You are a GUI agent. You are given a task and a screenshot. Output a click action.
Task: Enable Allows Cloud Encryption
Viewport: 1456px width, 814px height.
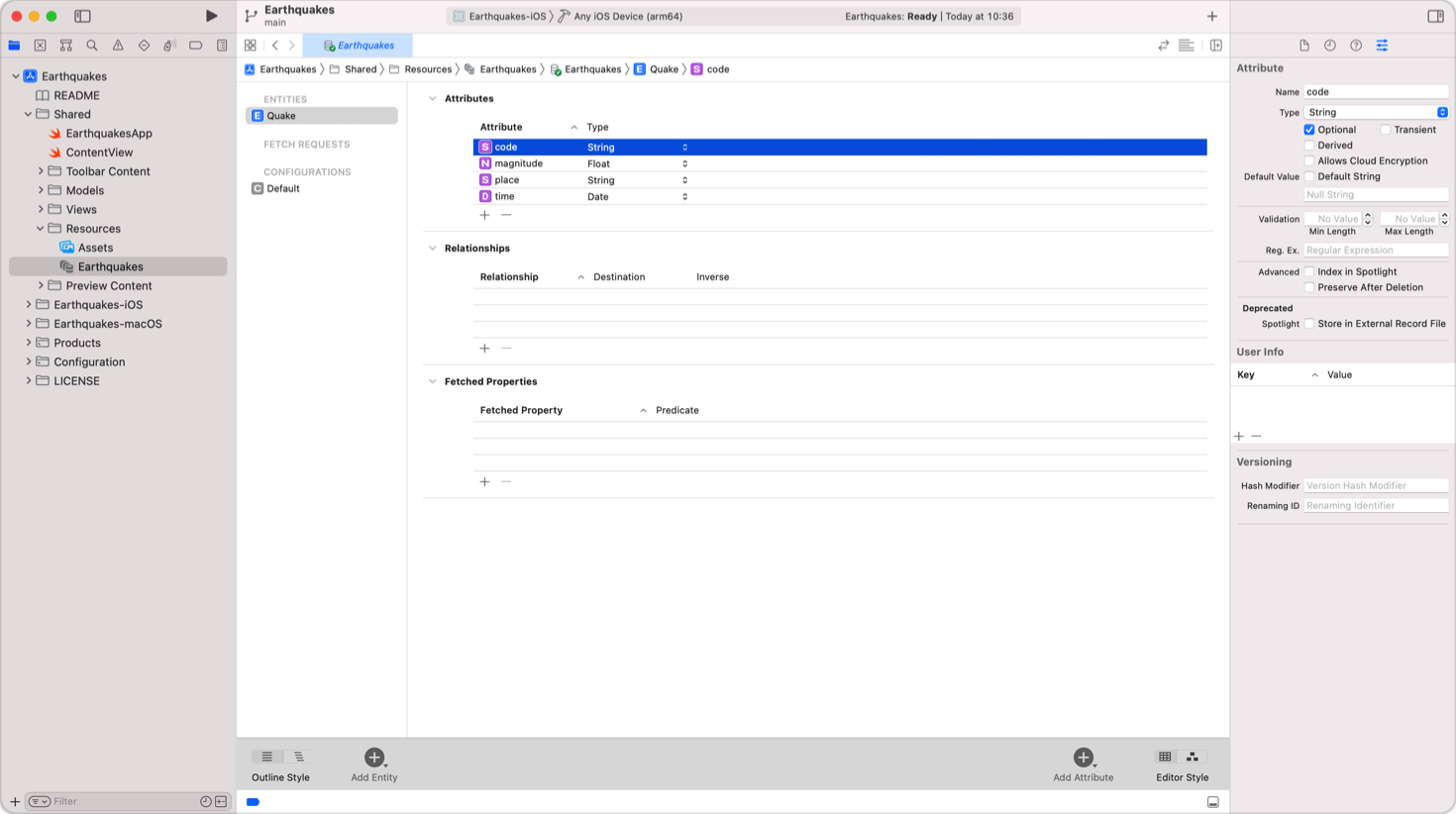click(x=1309, y=160)
